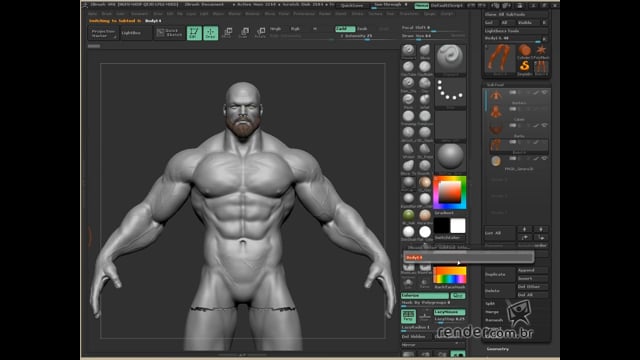640x360 pixels.
Task: Click the Projection Master button
Action: 103,33
